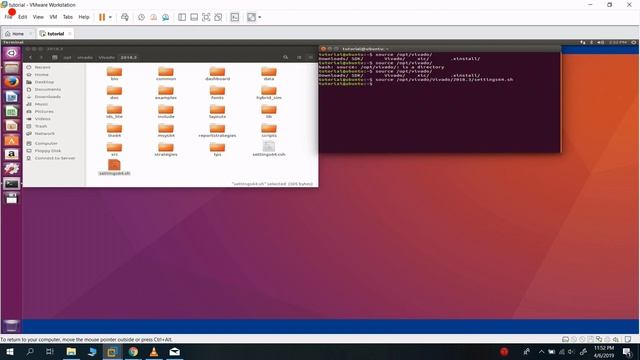Switch to Unity mode icon
Screen dimensions: 640x360
pyautogui.click(x=218, y=17)
